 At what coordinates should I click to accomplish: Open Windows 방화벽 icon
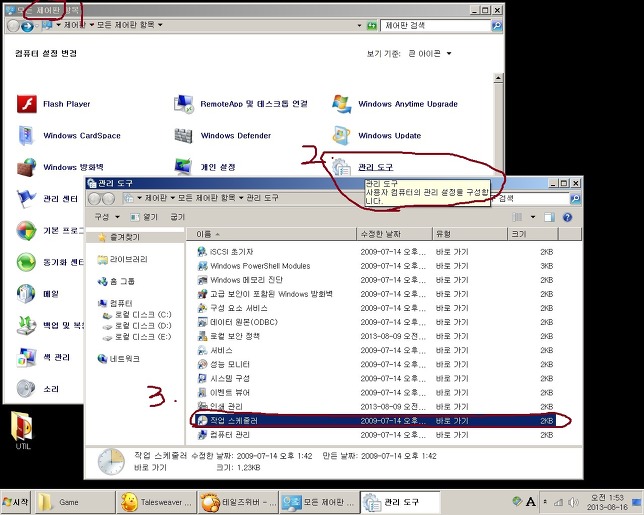(27, 167)
